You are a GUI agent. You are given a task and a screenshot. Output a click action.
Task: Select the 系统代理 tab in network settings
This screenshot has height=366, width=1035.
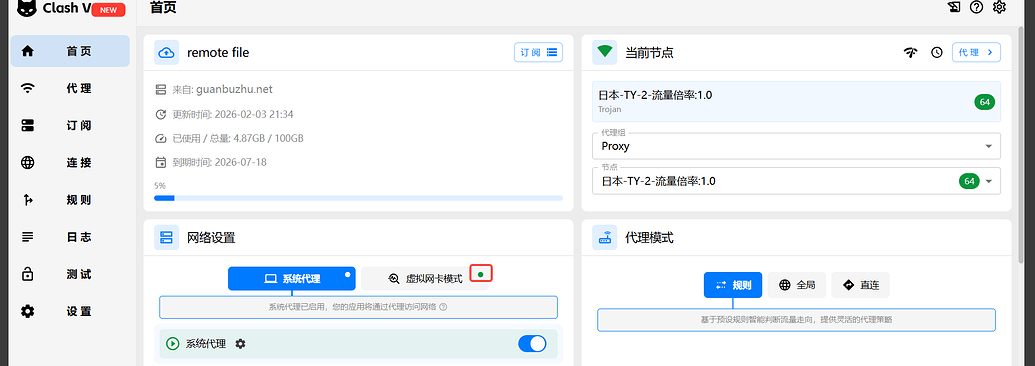coord(292,279)
